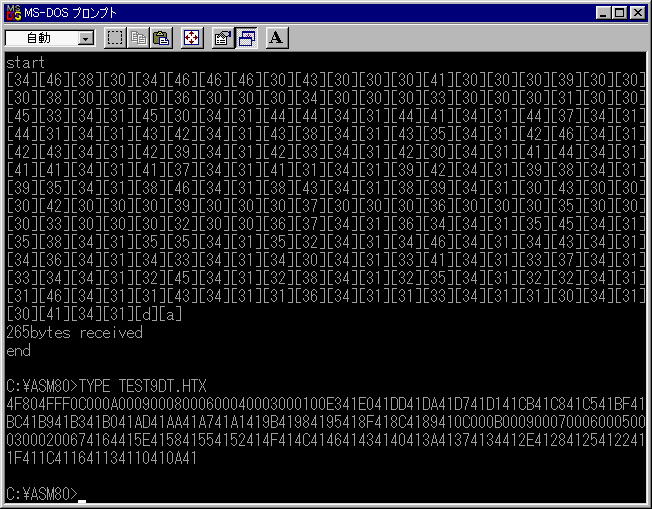Open the Font settings 'A' button
Viewport: 652px width, 509px height.
tap(277, 38)
